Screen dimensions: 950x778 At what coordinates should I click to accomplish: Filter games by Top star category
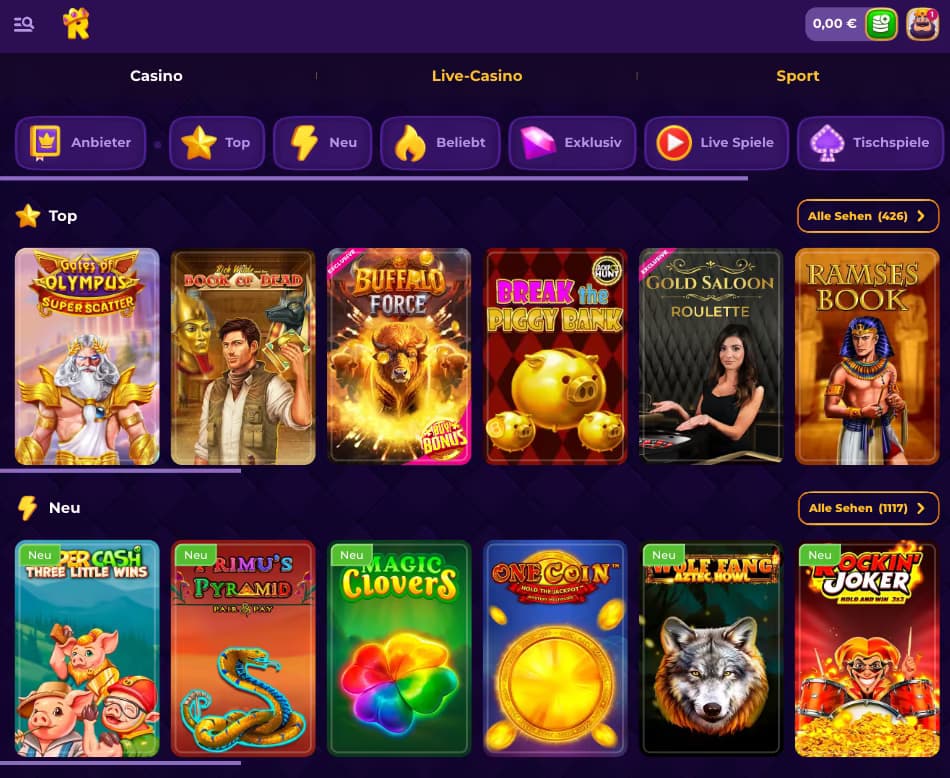[x=217, y=143]
